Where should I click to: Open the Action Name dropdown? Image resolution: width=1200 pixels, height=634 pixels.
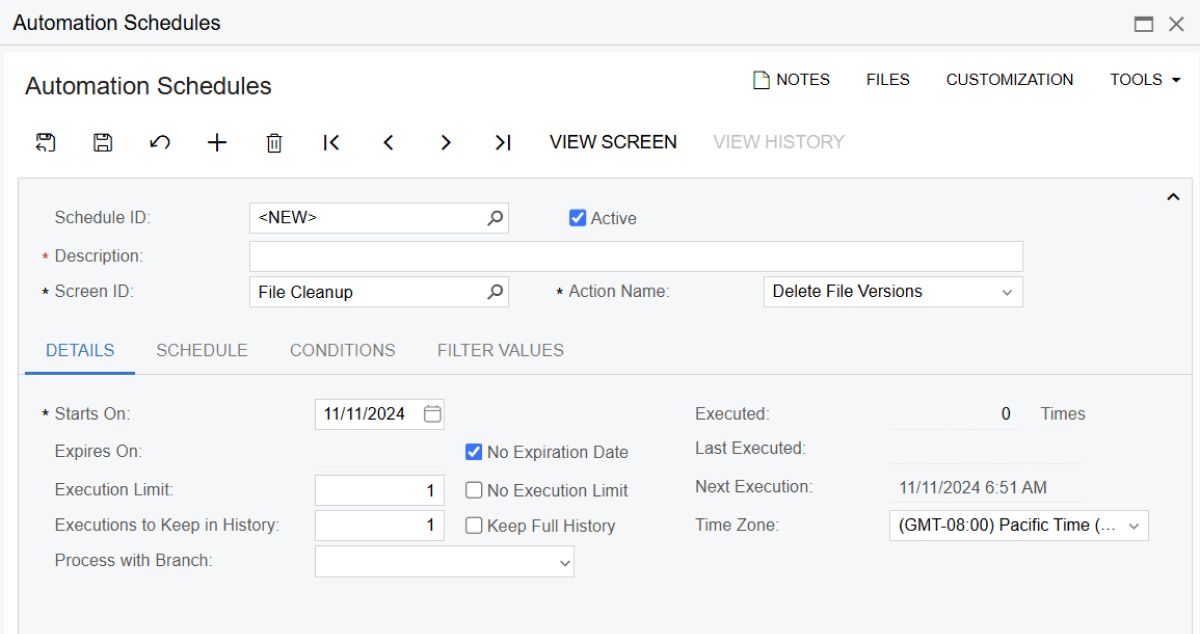(x=1006, y=292)
